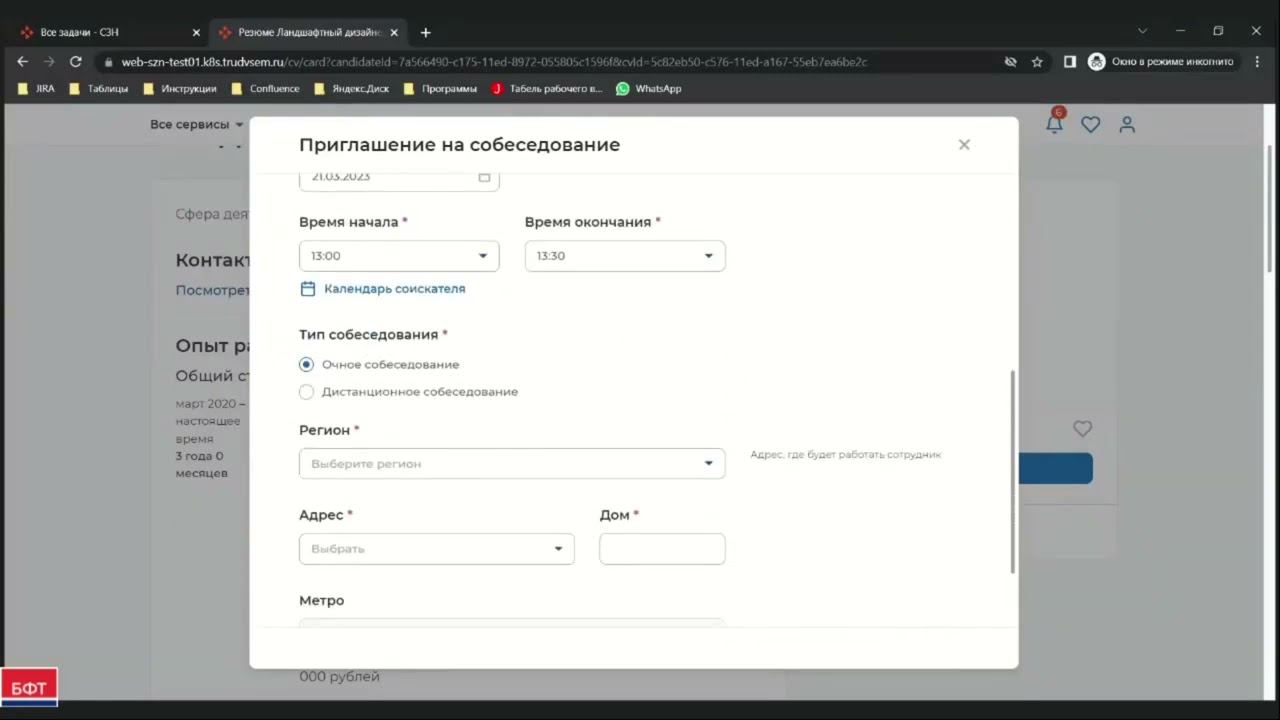Click the site lock icon in address bar
The image size is (1280, 720).
(109, 62)
